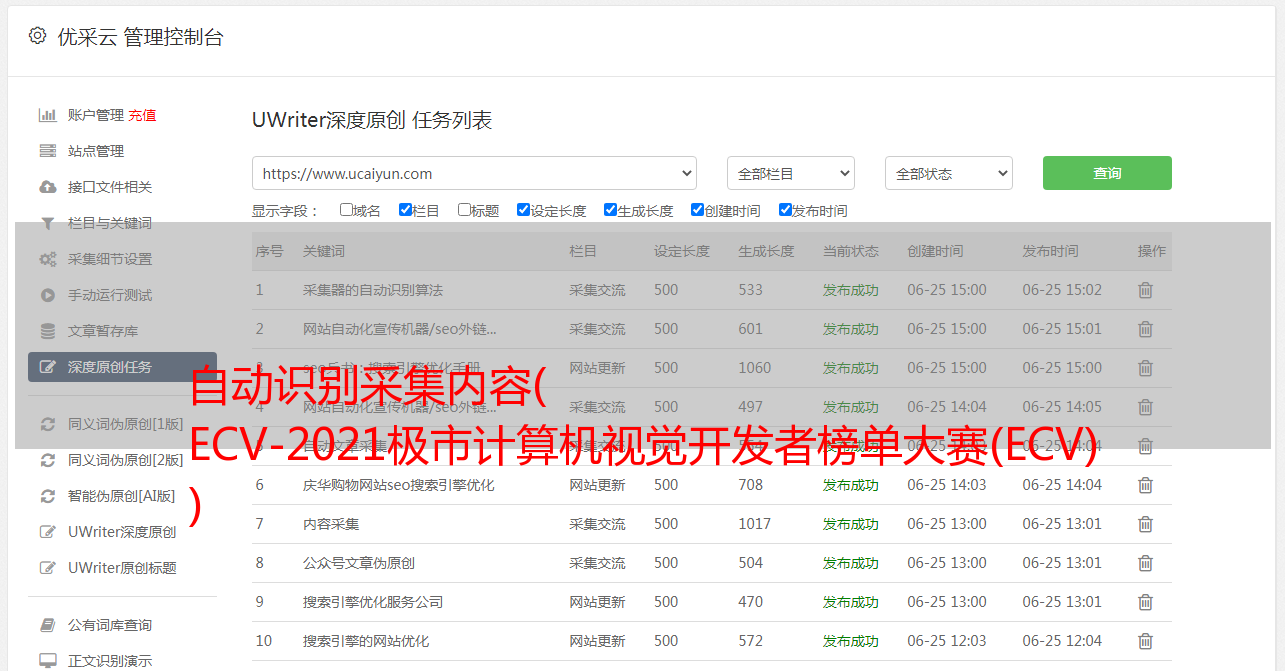Open UWriter深度原创 sidebar item
1285x671 pixels.
pos(122,532)
